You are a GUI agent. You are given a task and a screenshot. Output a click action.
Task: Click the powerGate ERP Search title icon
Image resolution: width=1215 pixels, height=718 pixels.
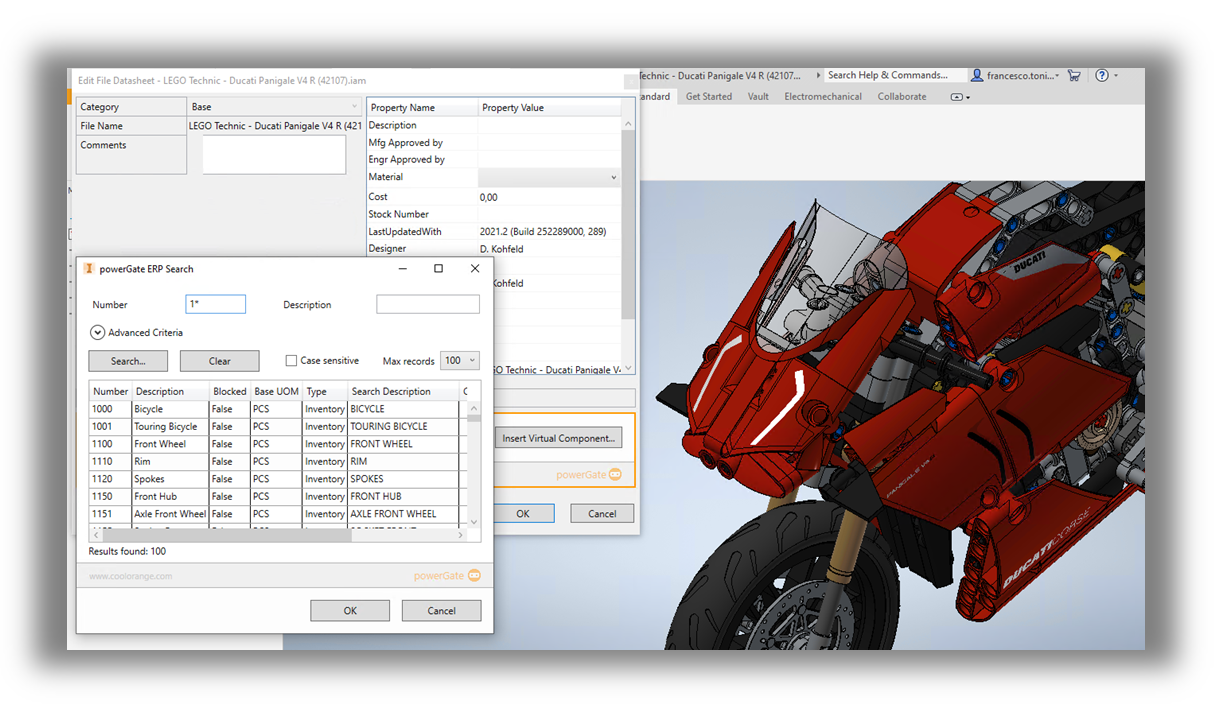89,269
